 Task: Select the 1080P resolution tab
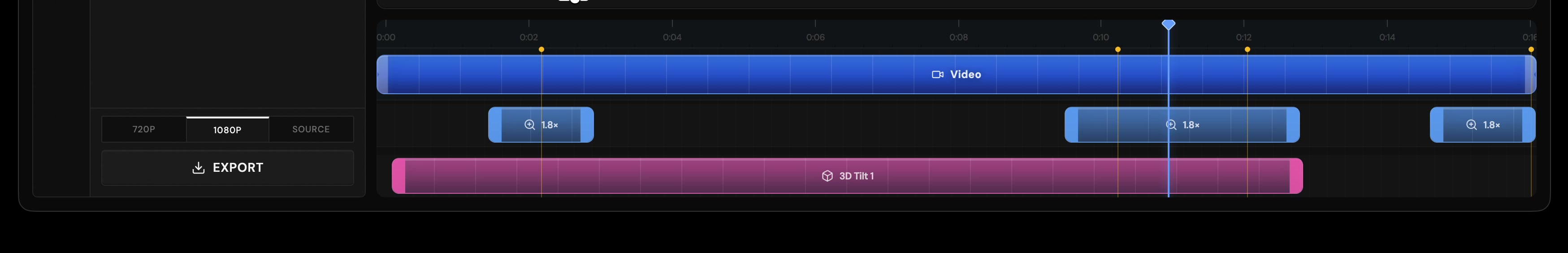point(228,129)
